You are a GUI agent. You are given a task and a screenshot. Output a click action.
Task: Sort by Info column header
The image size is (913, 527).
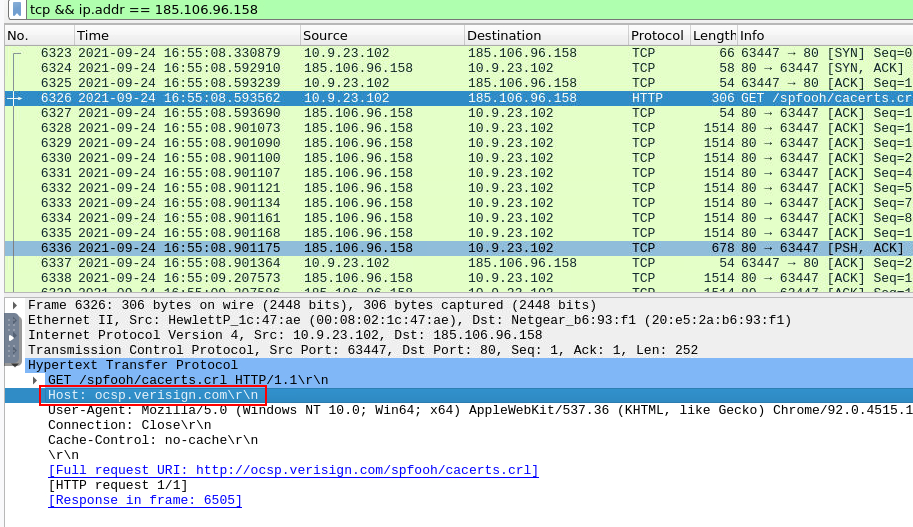(x=825, y=36)
